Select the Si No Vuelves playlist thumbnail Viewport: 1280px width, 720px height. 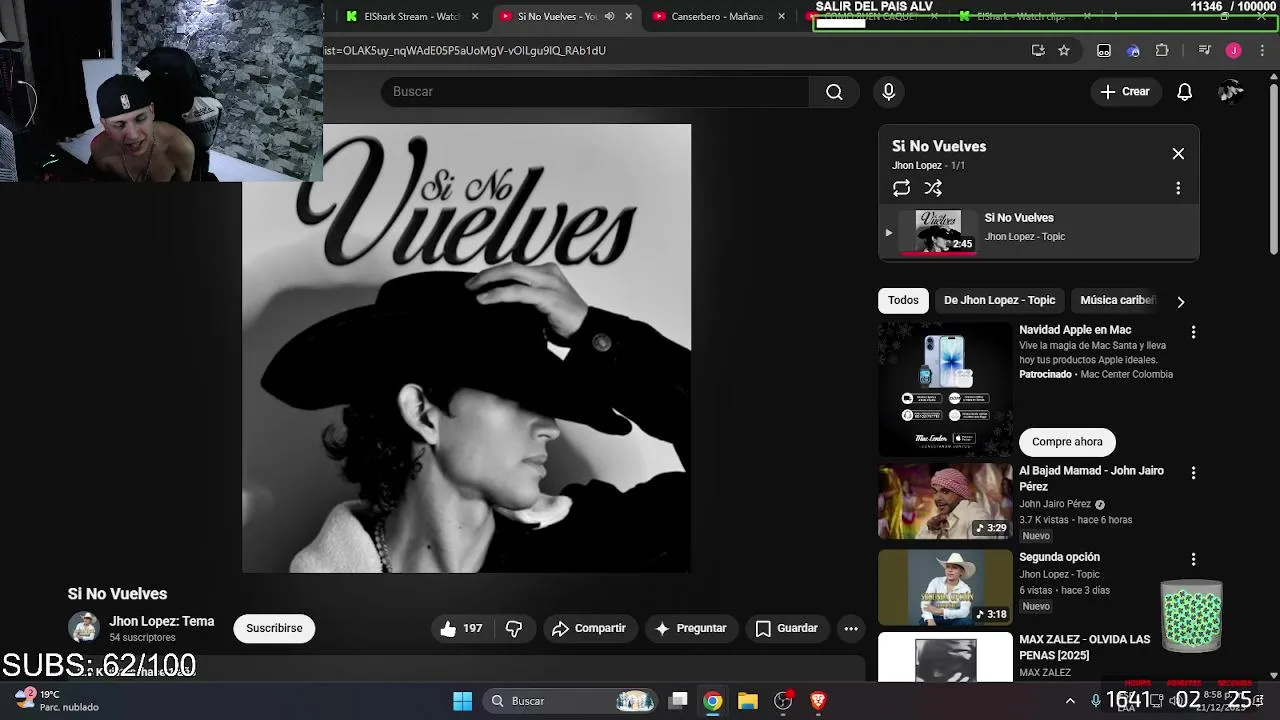pyautogui.click(x=938, y=232)
